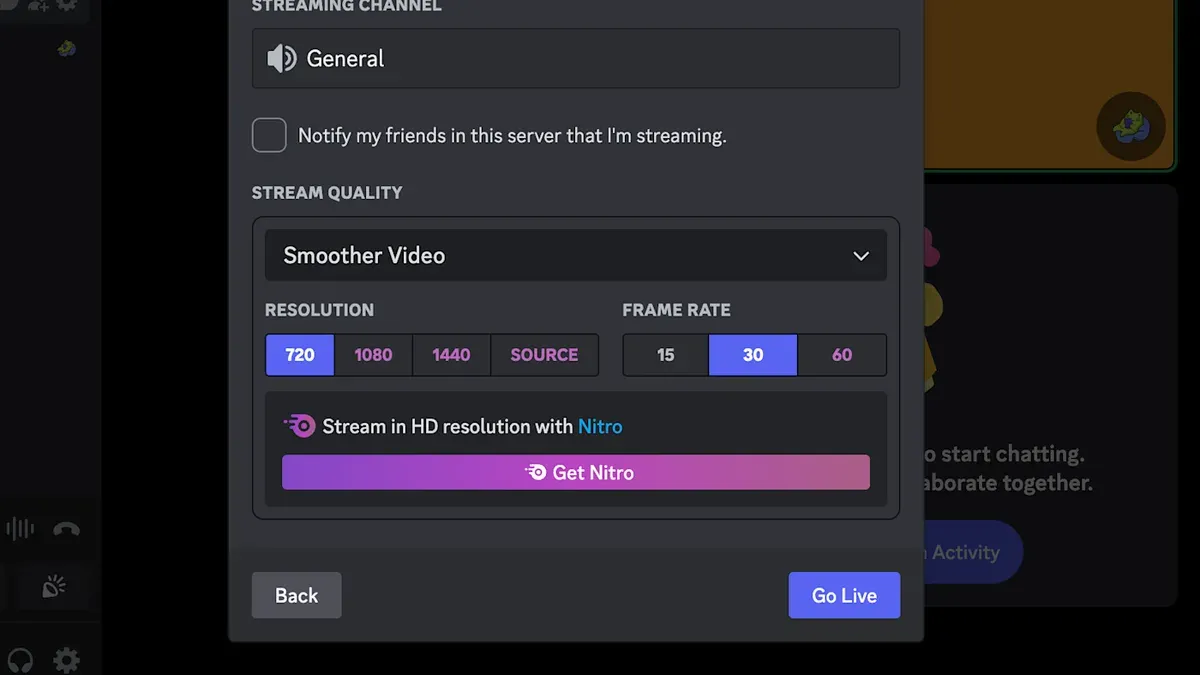The height and width of the screenshot is (675, 1200).
Task: Open the soundboard icon in the voice panel
Action: [54, 587]
